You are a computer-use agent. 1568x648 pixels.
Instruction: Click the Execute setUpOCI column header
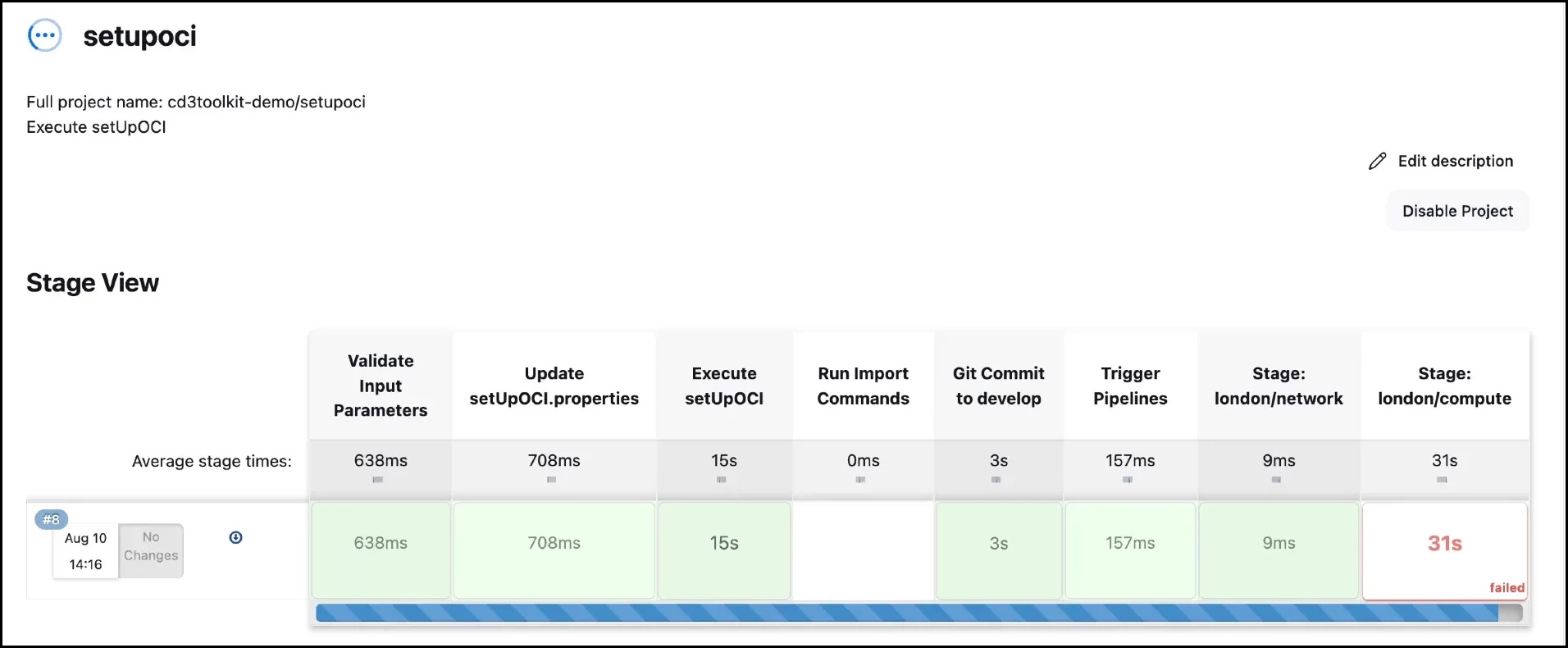click(x=724, y=386)
